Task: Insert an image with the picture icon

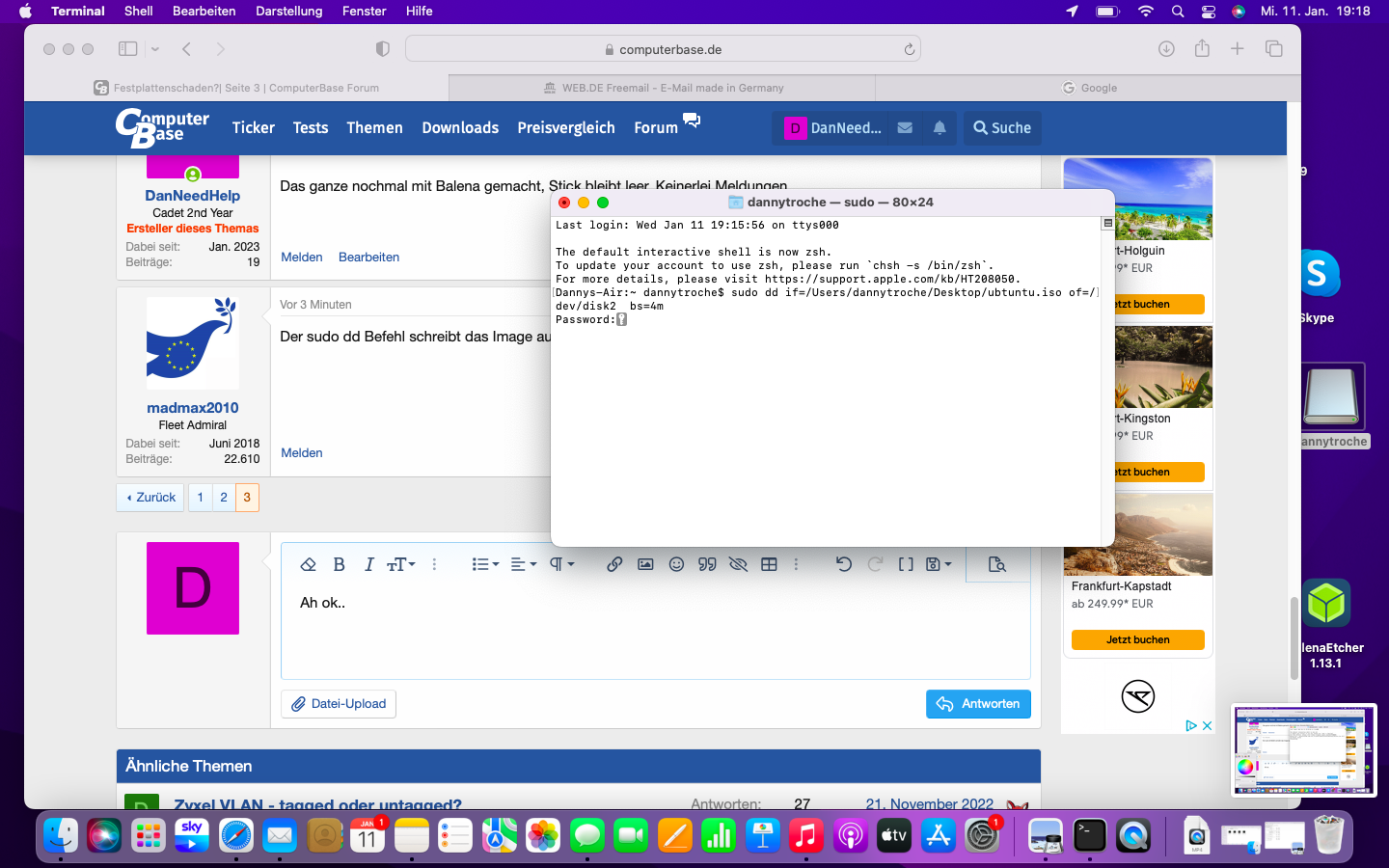Action: click(645, 564)
